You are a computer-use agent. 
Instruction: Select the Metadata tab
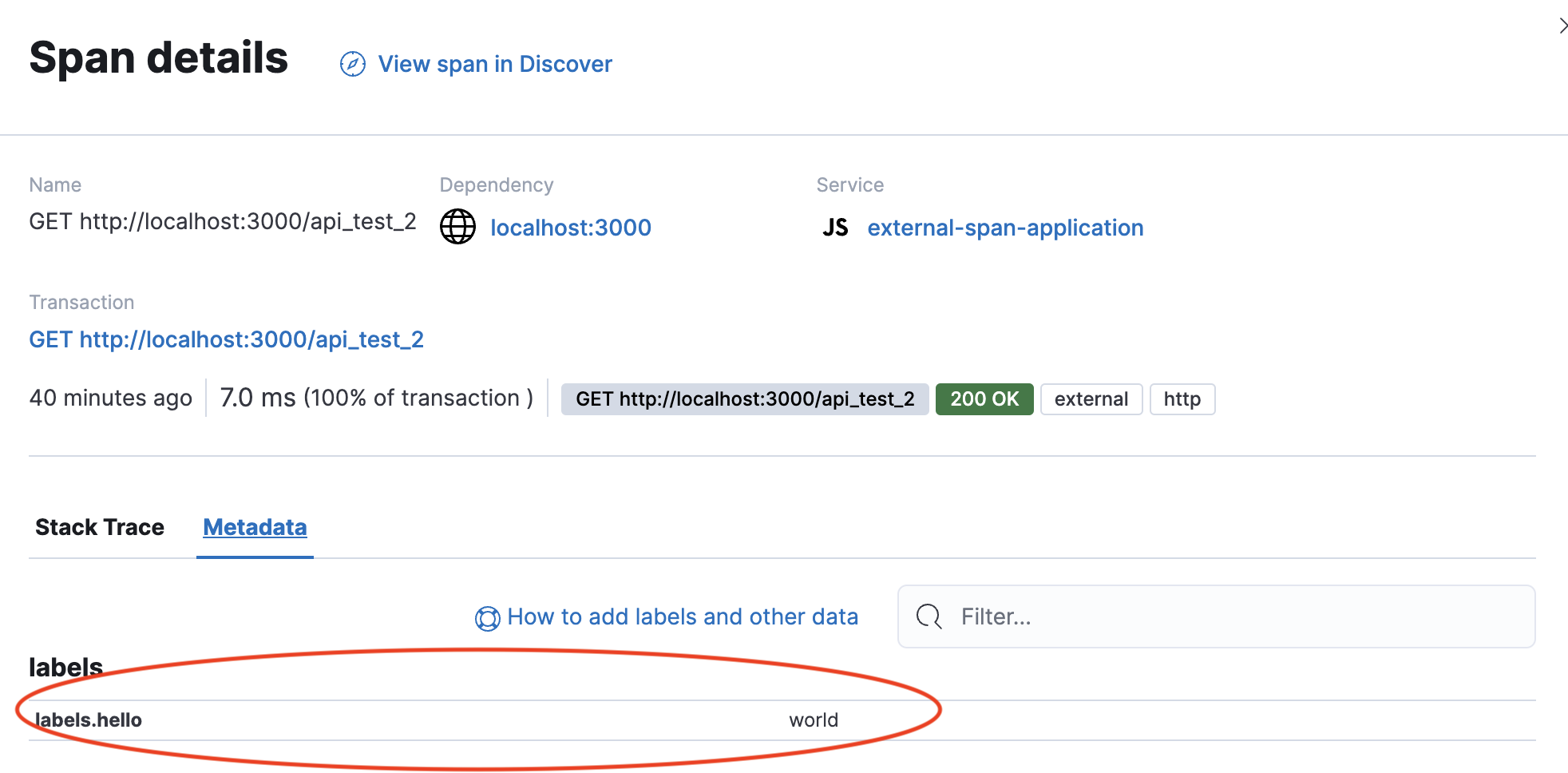coord(255,527)
